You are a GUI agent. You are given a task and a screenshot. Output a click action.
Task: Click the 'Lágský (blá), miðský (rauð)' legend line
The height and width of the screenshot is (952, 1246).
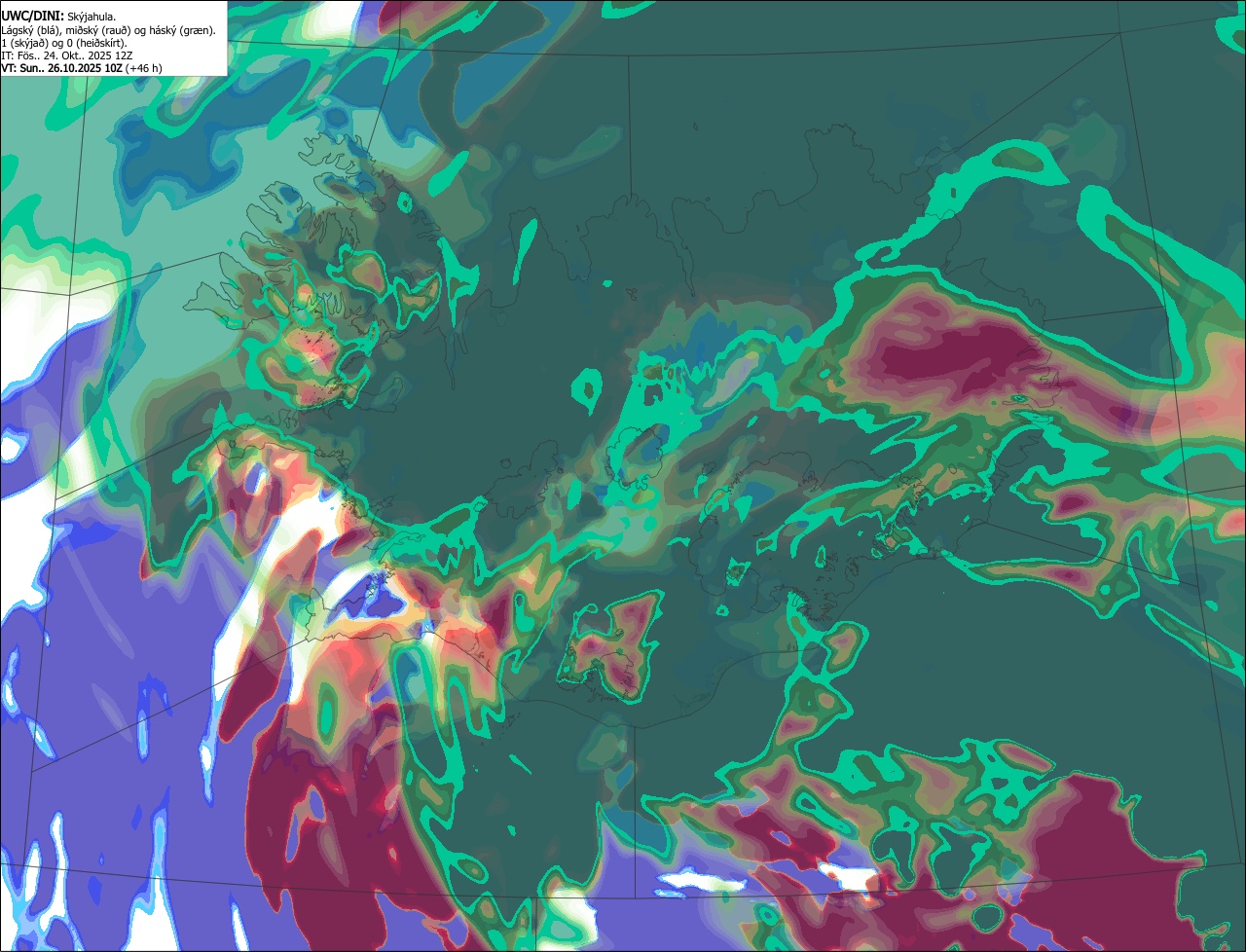pos(108,30)
